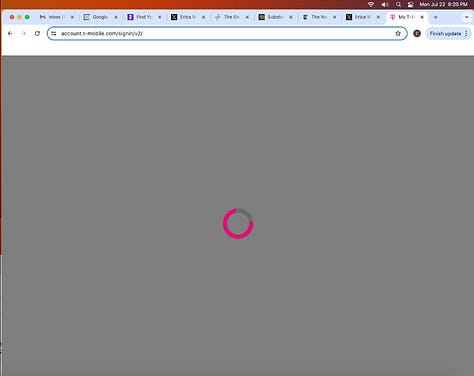Screen dimensions: 474x376
Task: Switch to the Find Yo tab
Action: pos(143,17)
